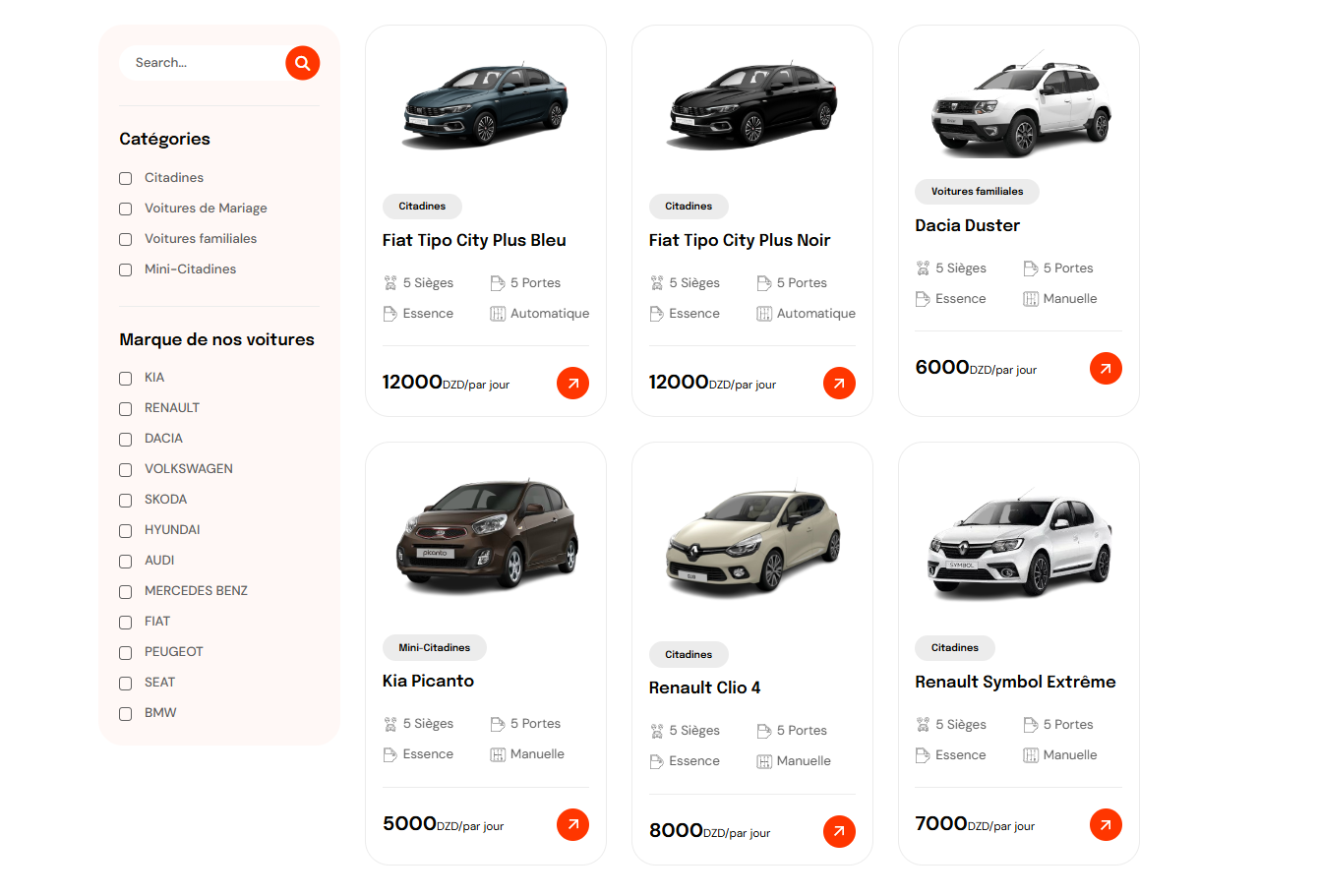Image resolution: width=1318 pixels, height=896 pixels.
Task: Open the Dacia Duster title link
Action: (x=967, y=225)
